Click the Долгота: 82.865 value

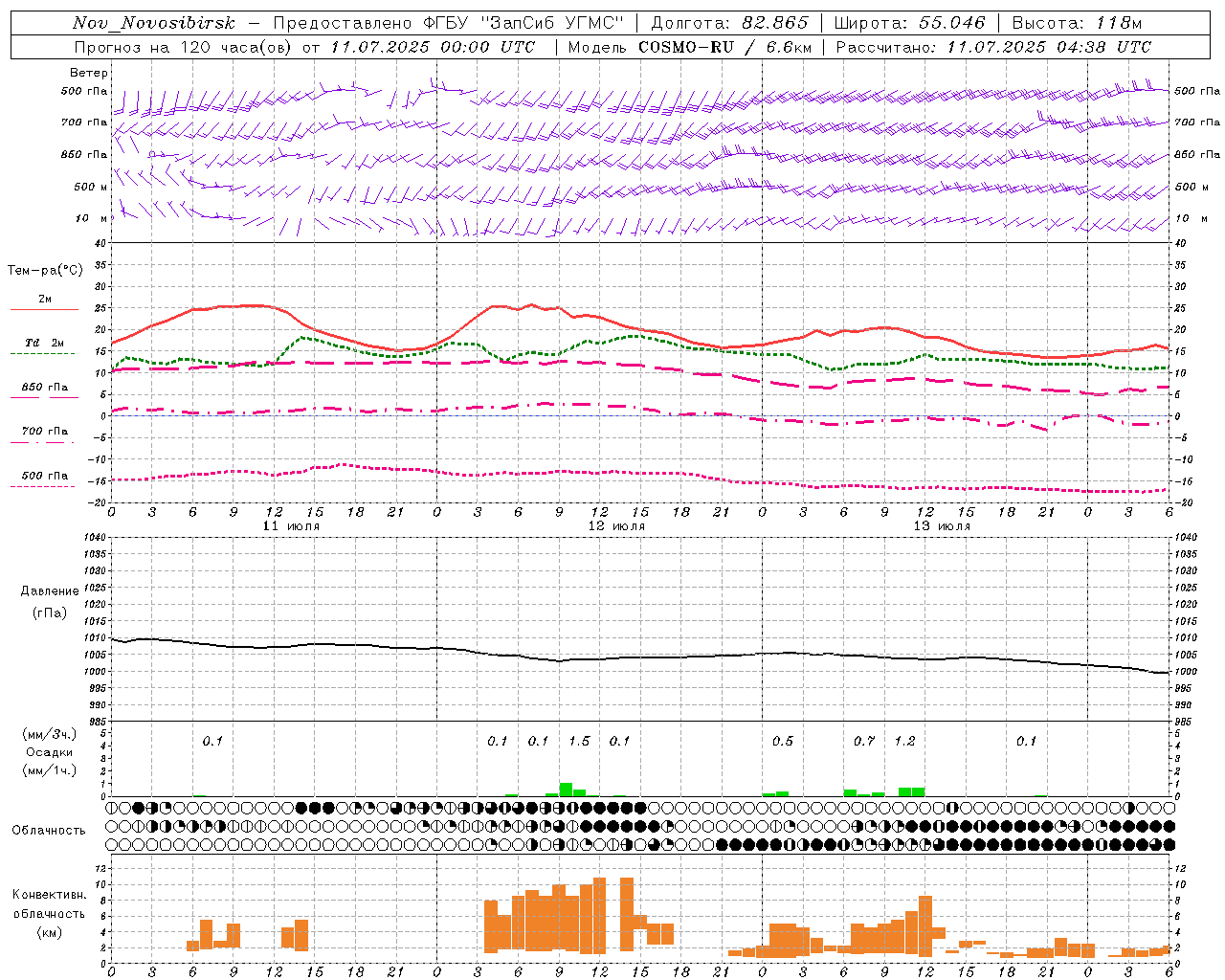coord(729,23)
